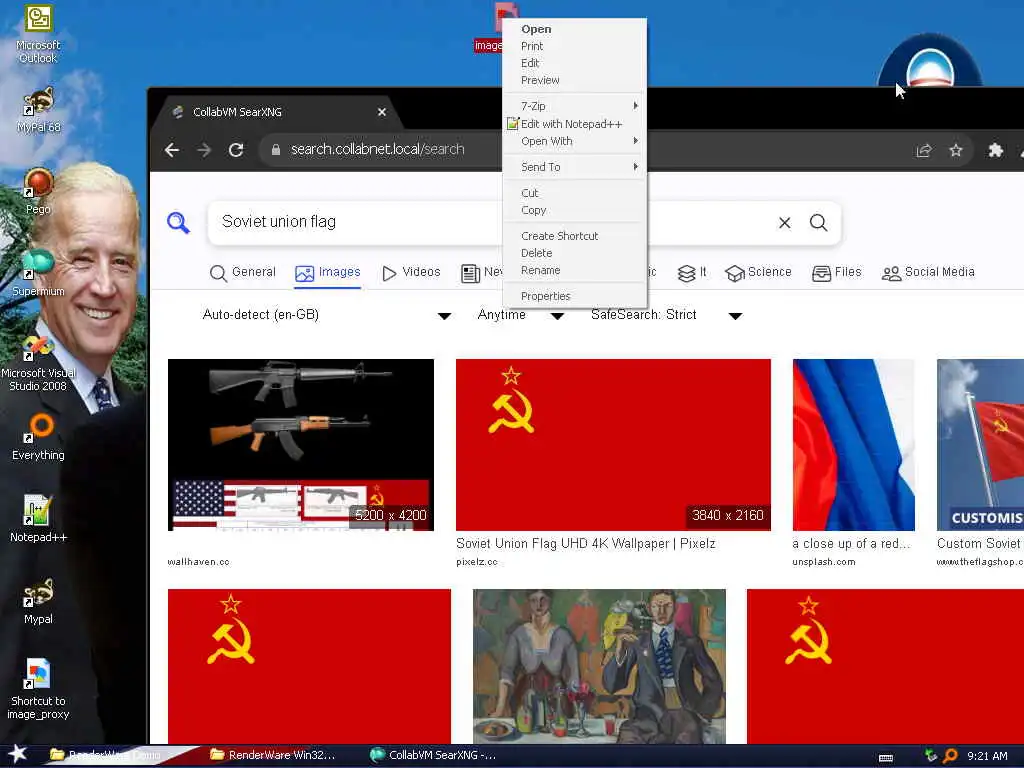Click the keyboard tray icon

[886, 757]
